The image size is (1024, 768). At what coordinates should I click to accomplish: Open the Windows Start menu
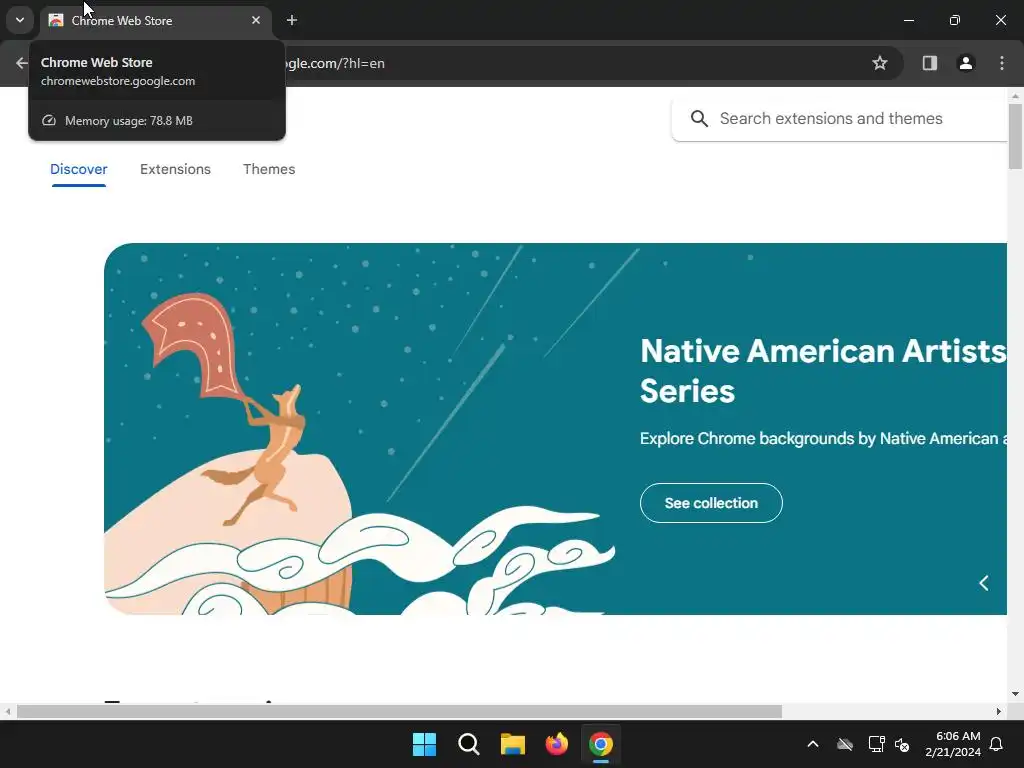click(424, 744)
